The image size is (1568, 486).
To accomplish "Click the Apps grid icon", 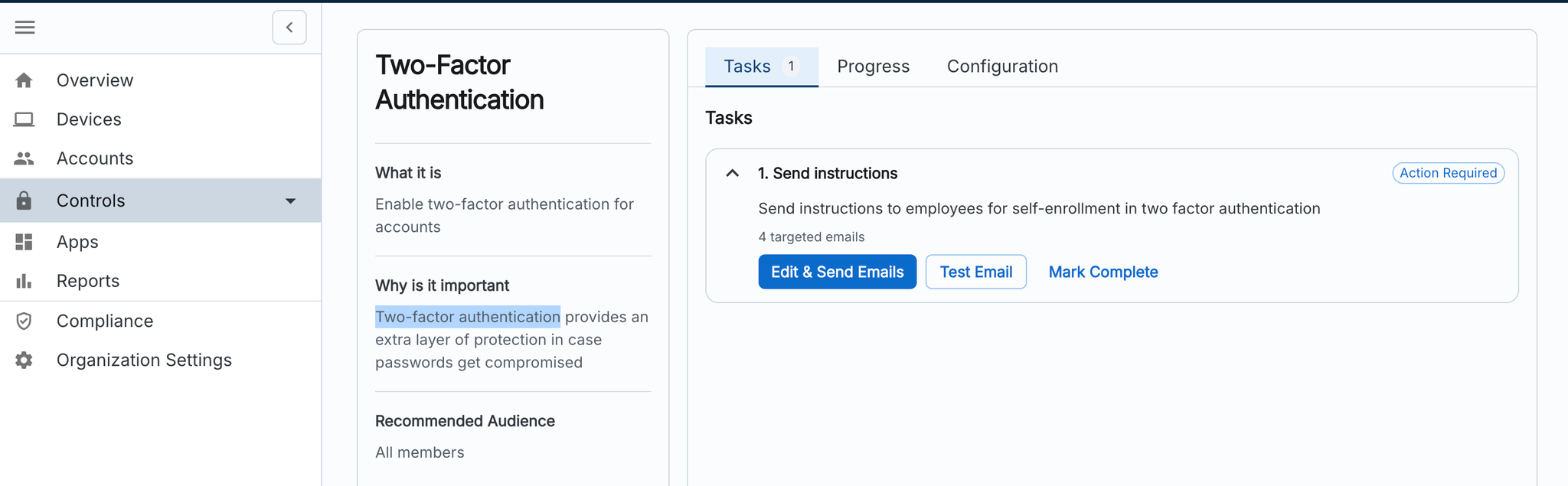I will click(24, 242).
